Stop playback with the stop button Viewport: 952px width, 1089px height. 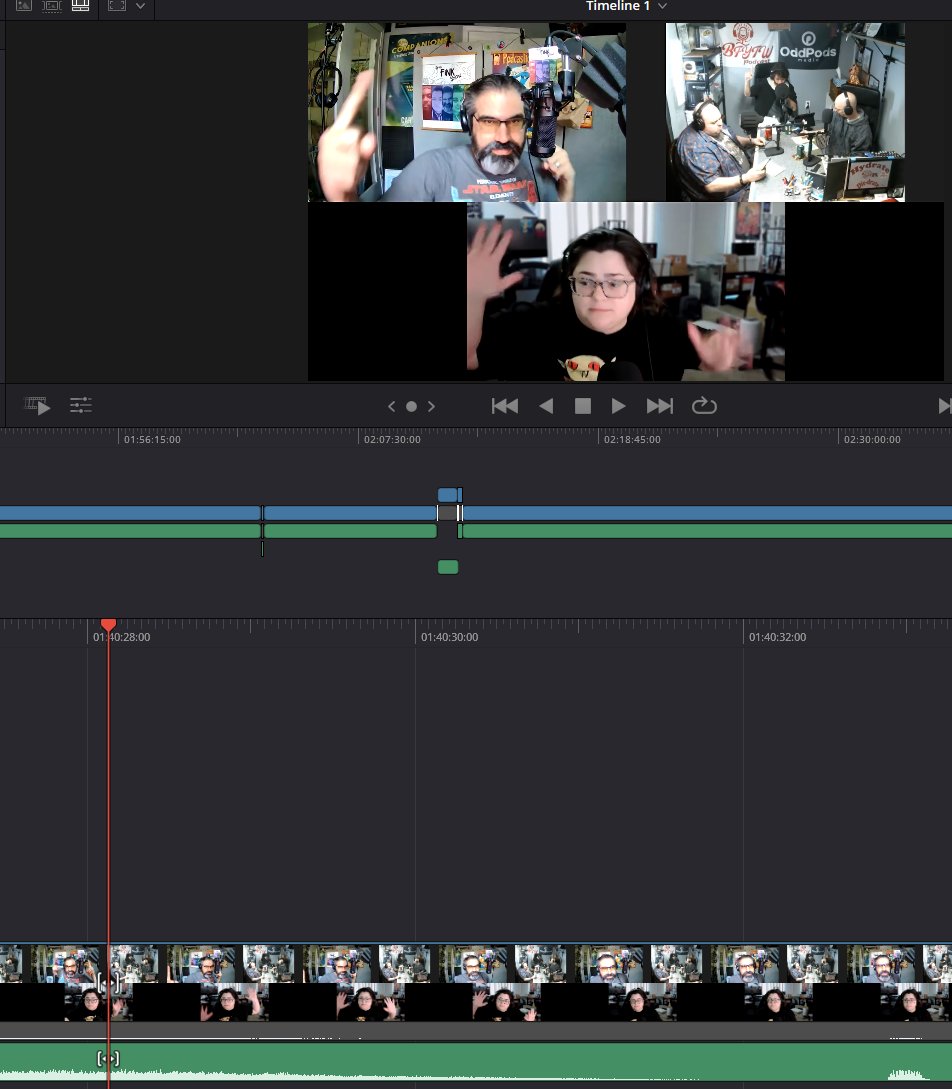583,405
